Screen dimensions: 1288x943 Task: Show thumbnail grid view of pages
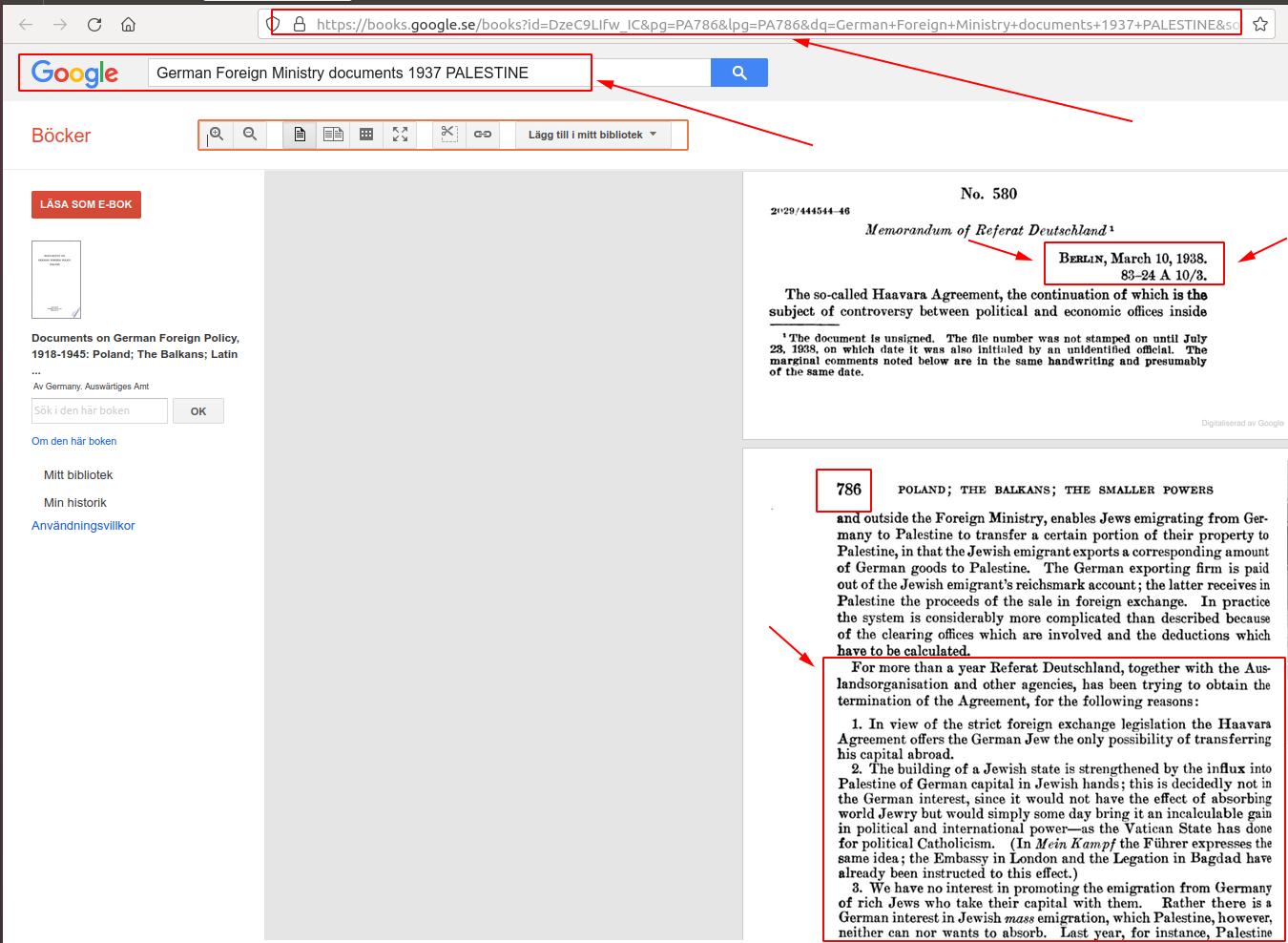pos(366,135)
